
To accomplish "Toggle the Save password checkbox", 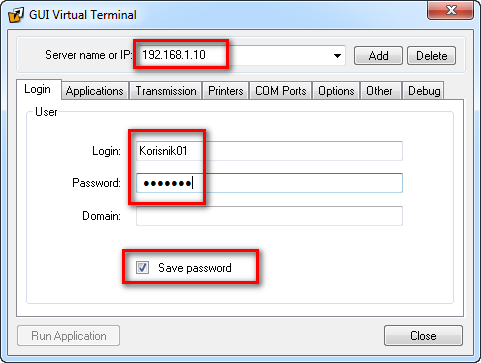I will click(142, 267).
